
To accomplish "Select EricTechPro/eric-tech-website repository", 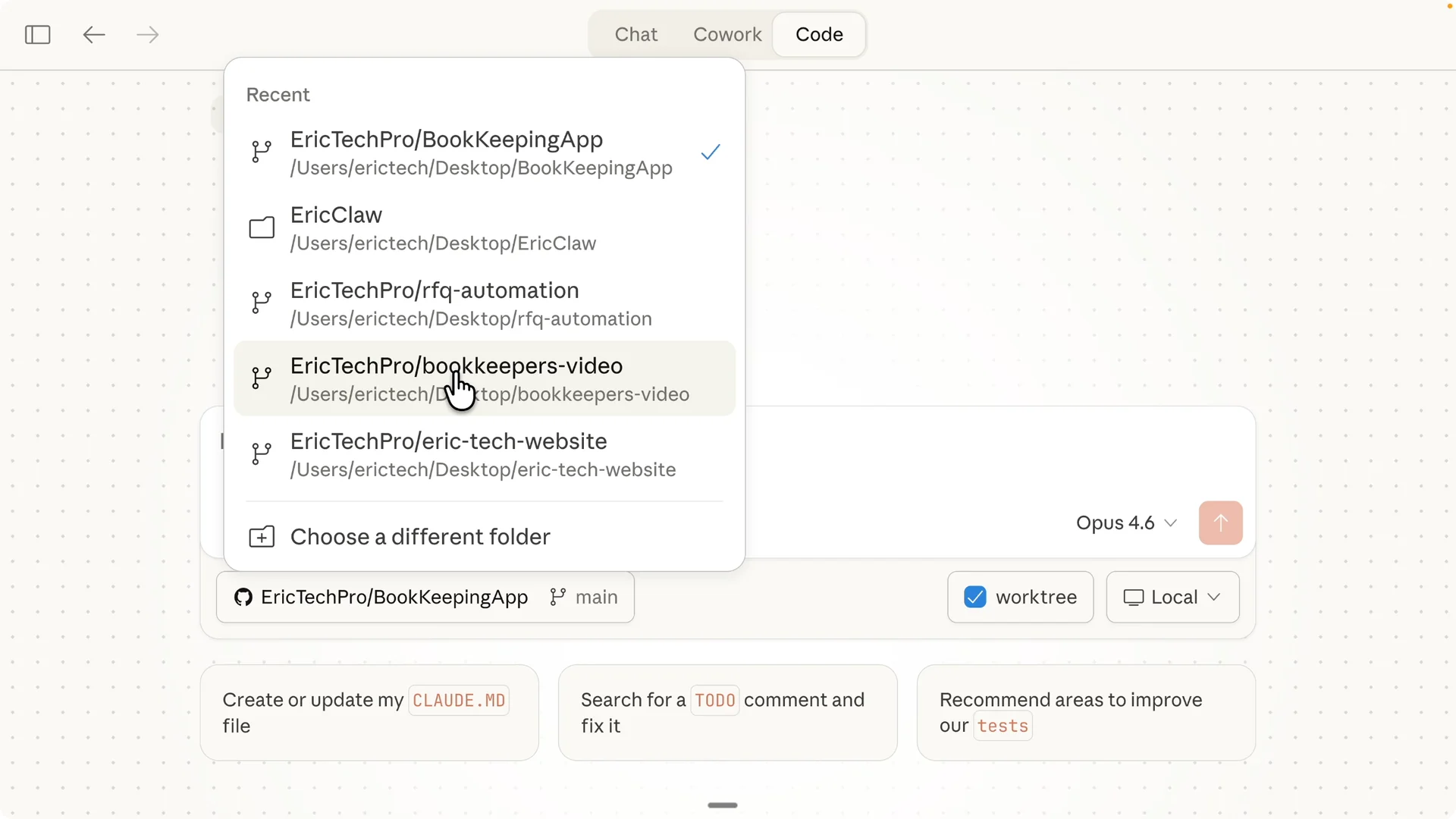I will [485, 454].
